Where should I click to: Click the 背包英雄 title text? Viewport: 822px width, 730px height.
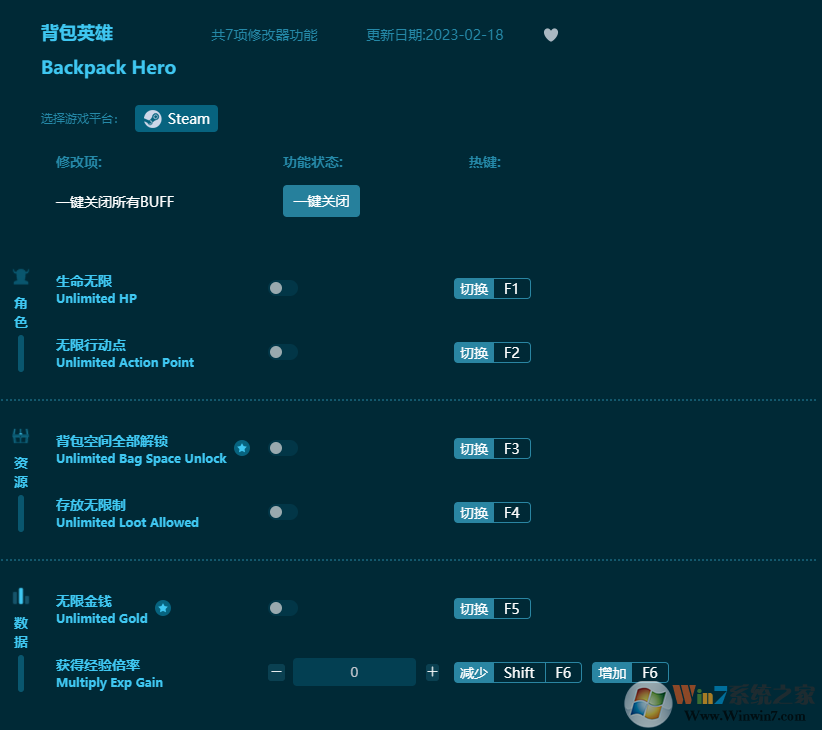[x=77, y=33]
